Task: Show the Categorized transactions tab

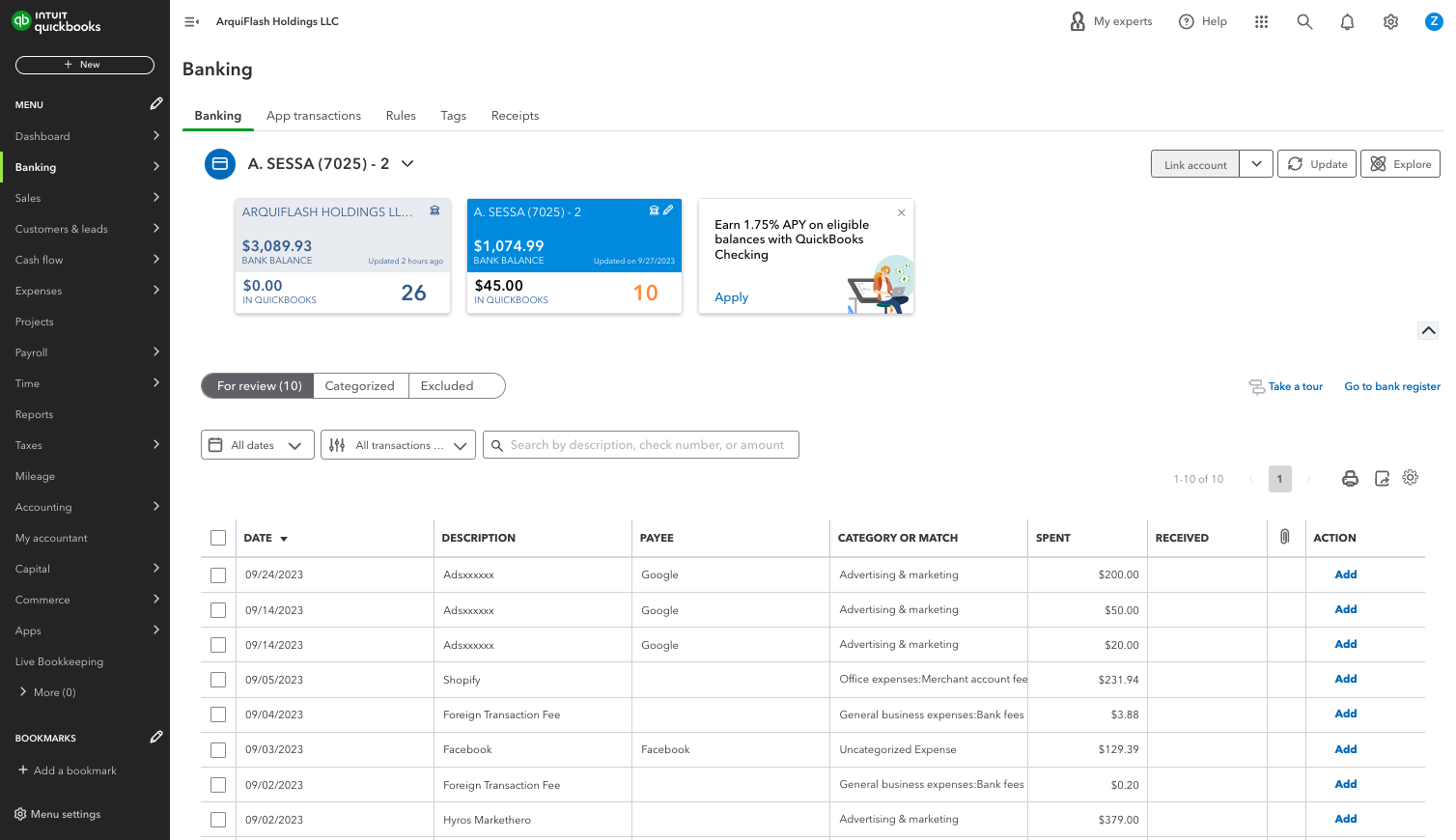Action: (x=360, y=386)
